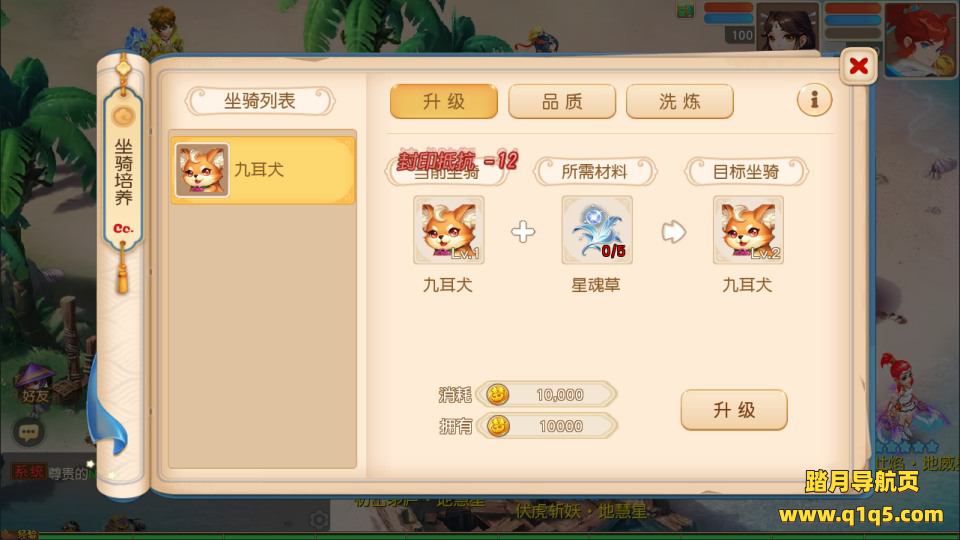This screenshot has height=540, width=960.
Task: Open the chat bubble icon on the left
Action: pyautogui.click(x=28, y=433)
